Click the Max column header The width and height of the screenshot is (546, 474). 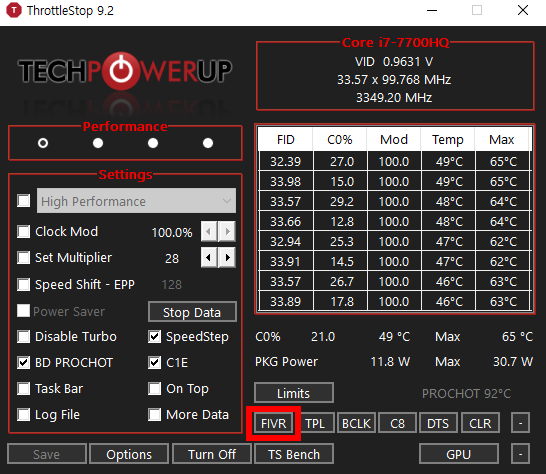pos(502,139)
